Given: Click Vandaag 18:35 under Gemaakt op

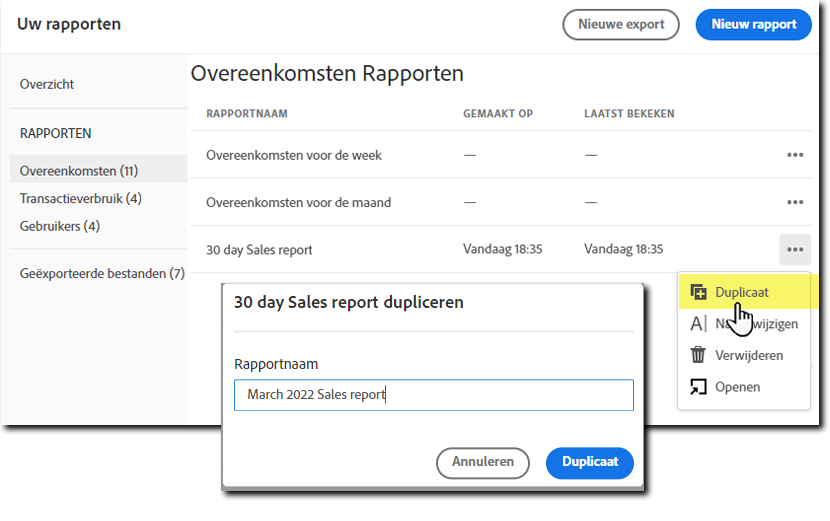Looking at the screenshot, I should [503, 249].
